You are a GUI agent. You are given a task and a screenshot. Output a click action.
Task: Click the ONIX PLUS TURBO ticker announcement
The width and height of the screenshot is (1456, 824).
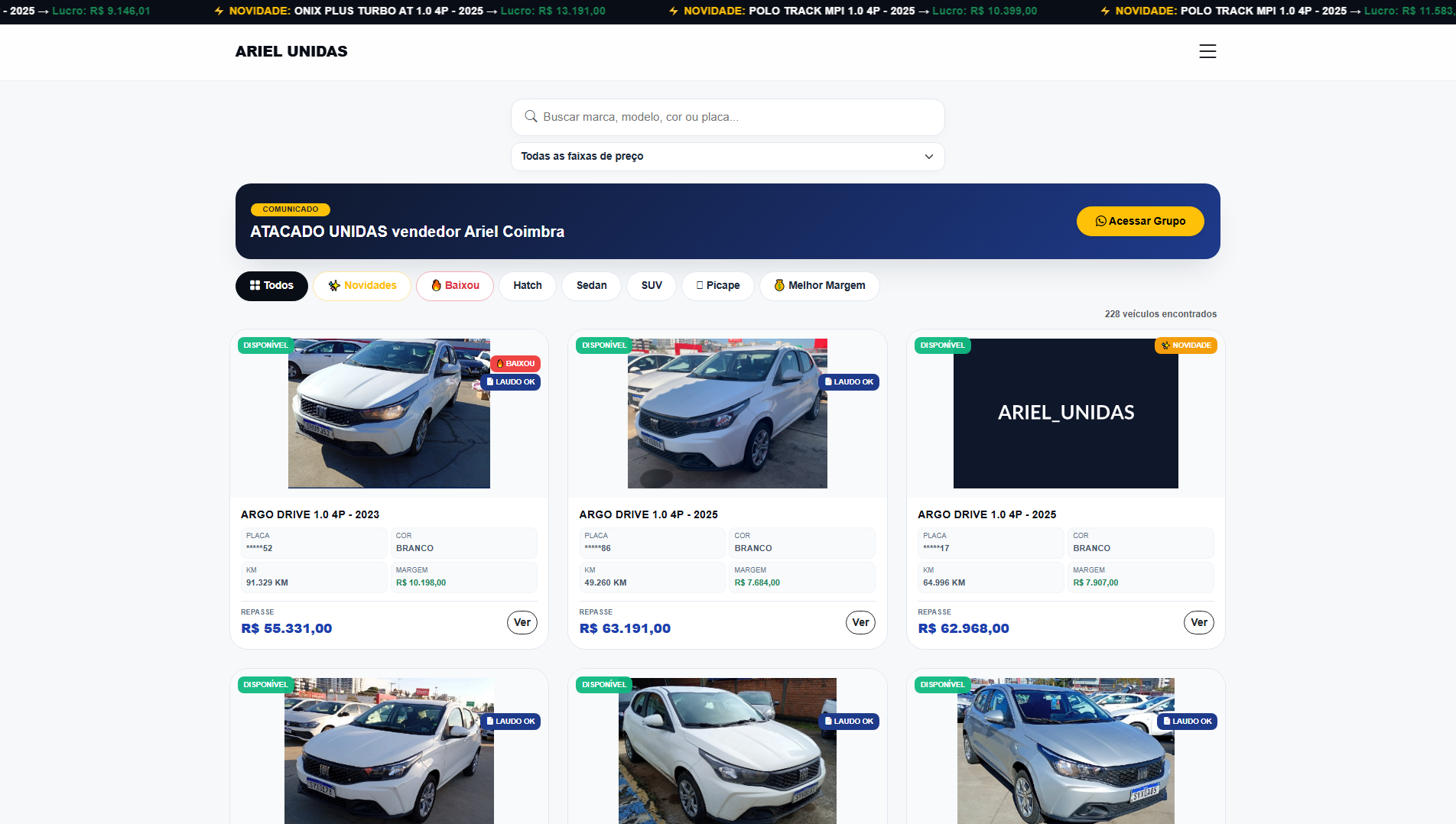tap(410, 11)
